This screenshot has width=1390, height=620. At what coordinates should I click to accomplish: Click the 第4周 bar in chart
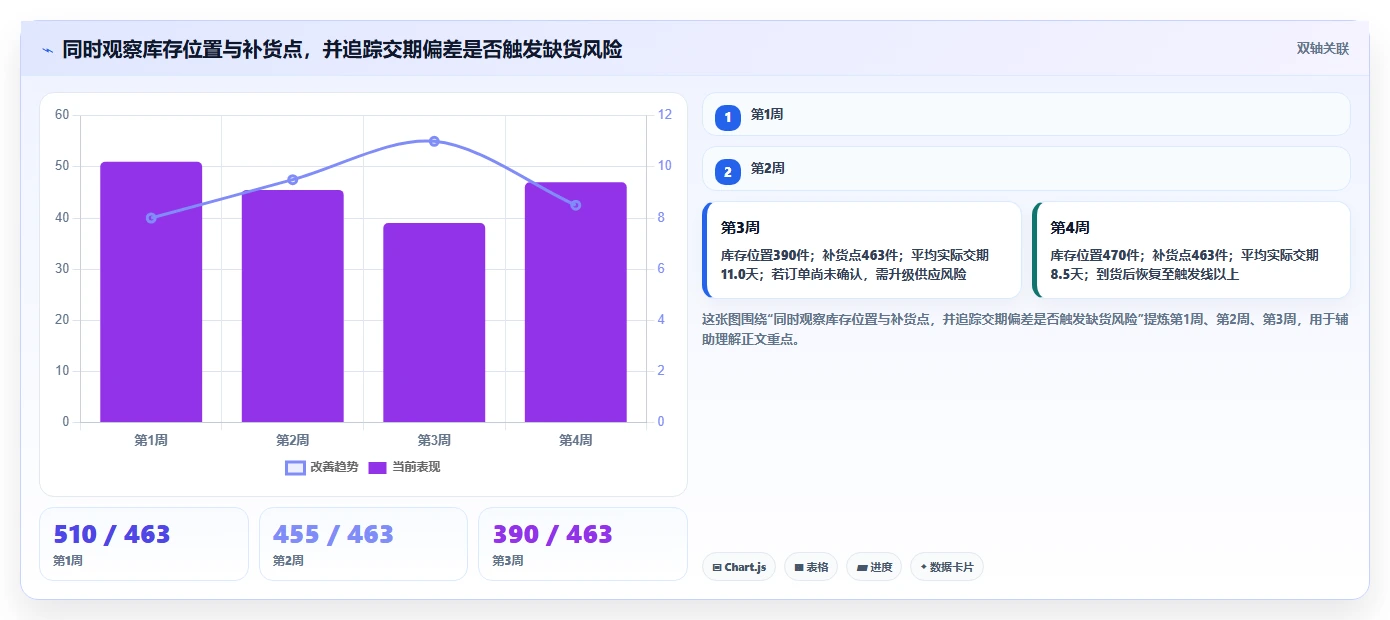(576, 302)
